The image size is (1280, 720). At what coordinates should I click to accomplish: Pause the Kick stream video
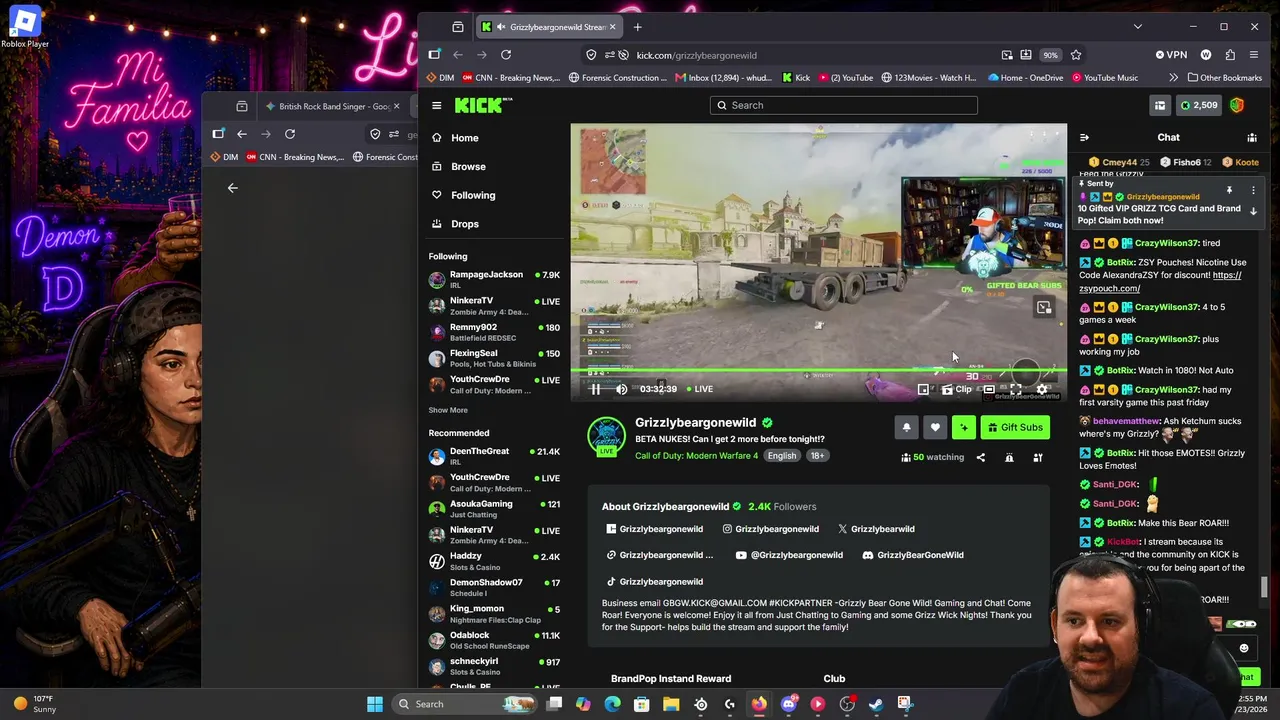tap(595, 389)
